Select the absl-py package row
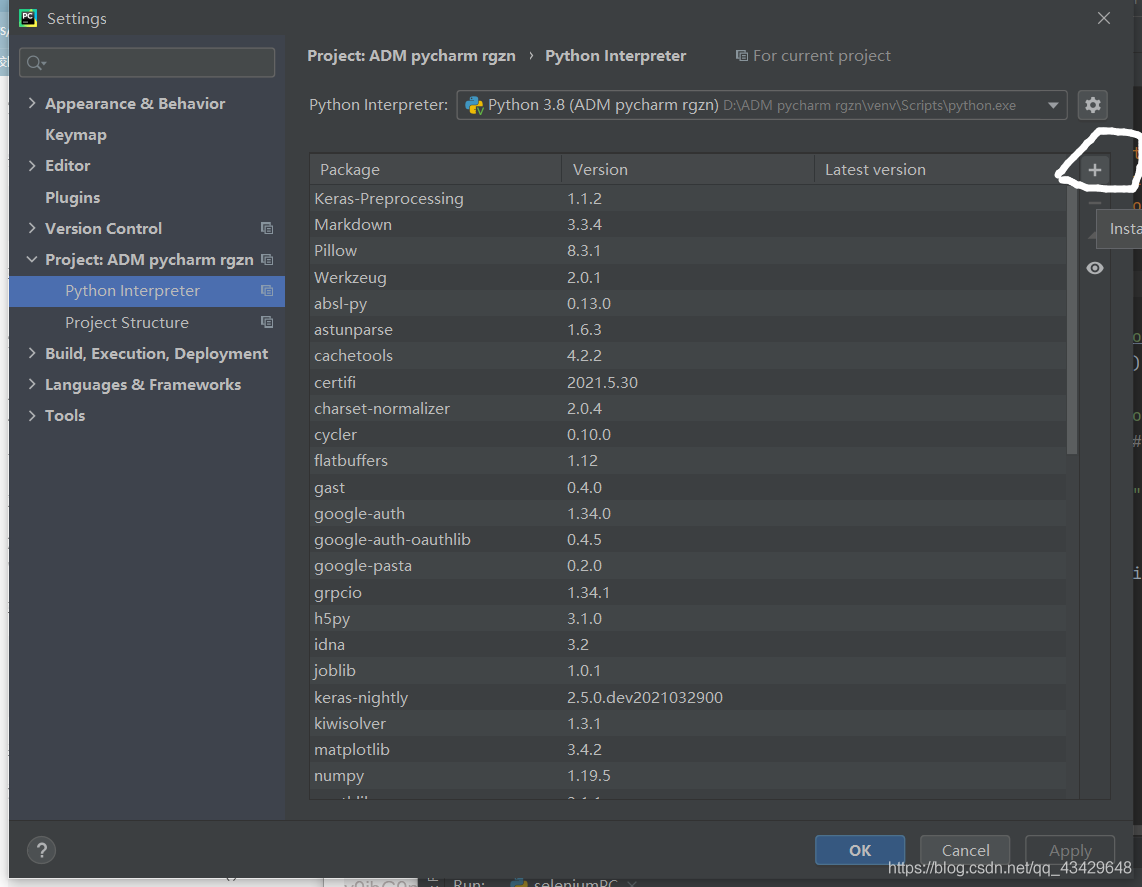The width and height of the screenshot is (1142, 887). click(688, 304)
